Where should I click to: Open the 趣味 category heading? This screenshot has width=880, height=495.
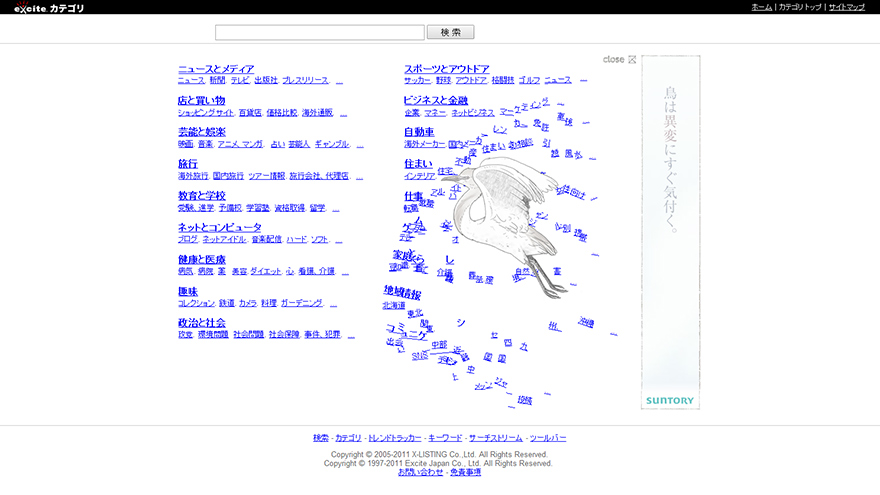[x=187, y=291]
